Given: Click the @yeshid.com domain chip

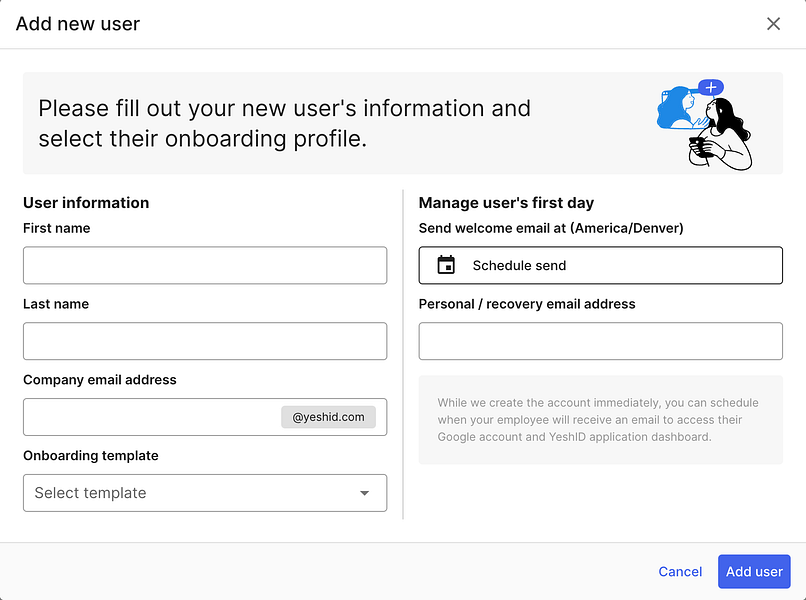Looking at the screenshot, I should [x=328, y=417].
